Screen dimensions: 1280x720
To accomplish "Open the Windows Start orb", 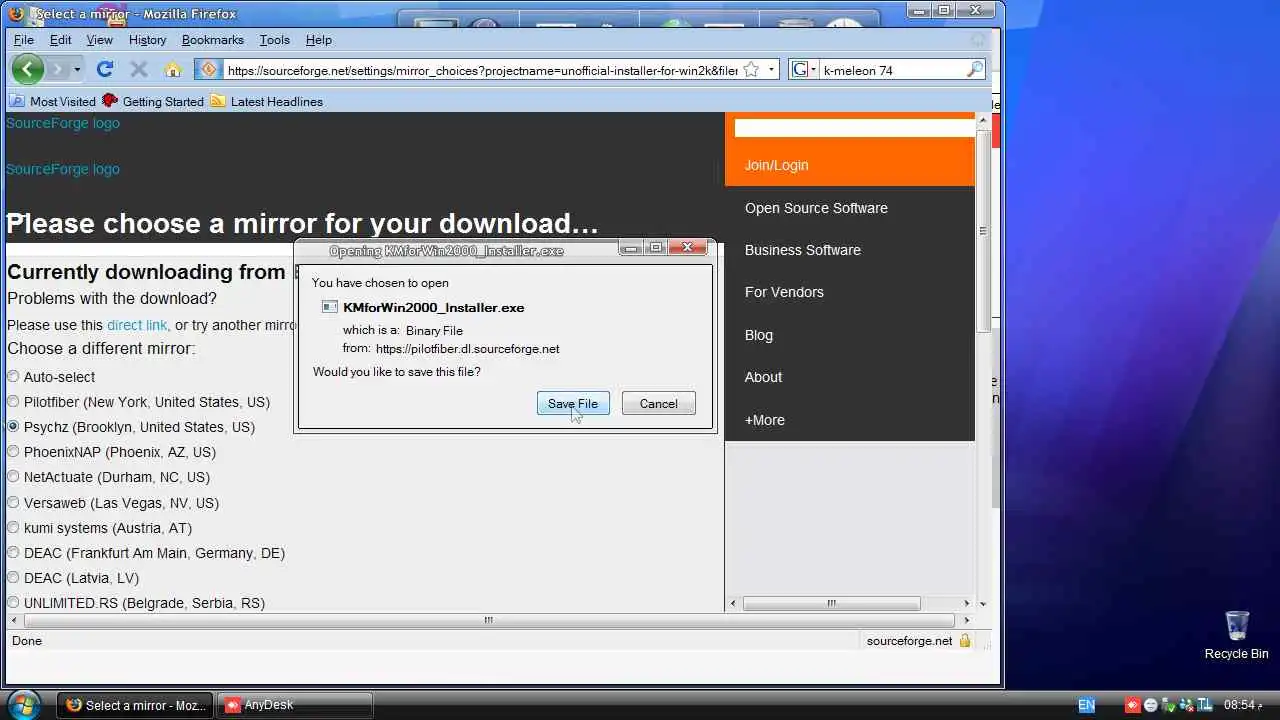I will pyautogui.click(x=24, y=704).
